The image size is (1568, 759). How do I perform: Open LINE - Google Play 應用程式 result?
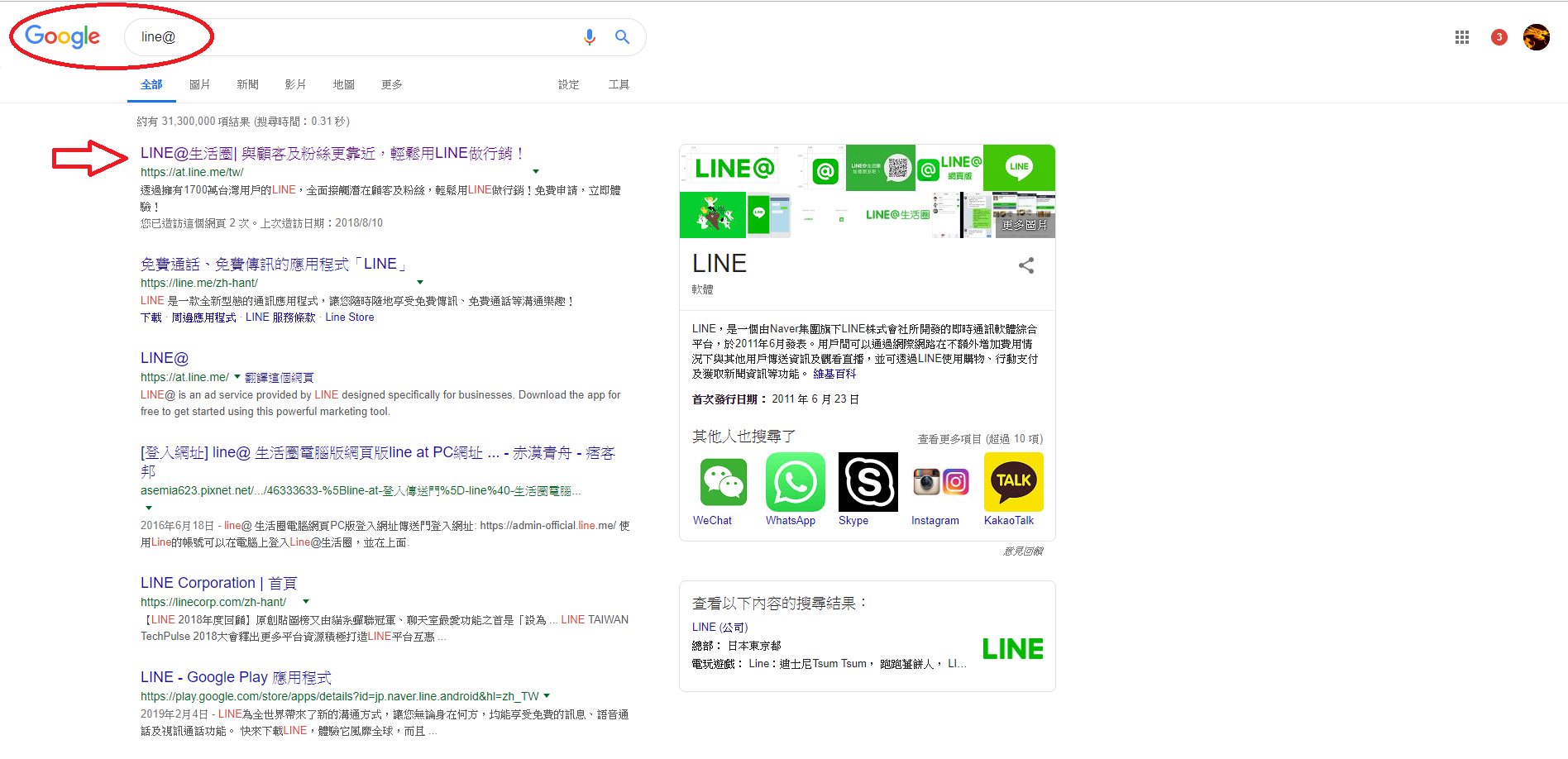point(236,677)
